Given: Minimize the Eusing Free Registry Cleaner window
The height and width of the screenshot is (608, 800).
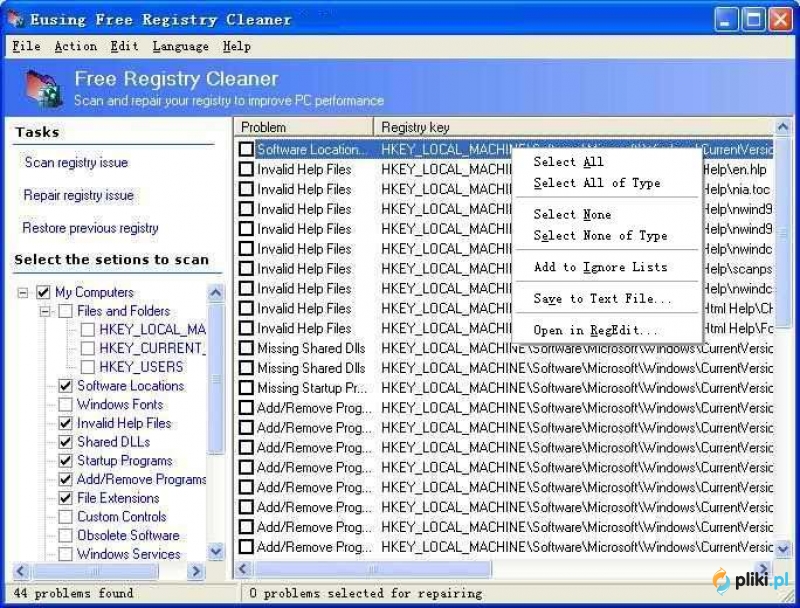Looking at the screenshot, I should pos(726,20).
